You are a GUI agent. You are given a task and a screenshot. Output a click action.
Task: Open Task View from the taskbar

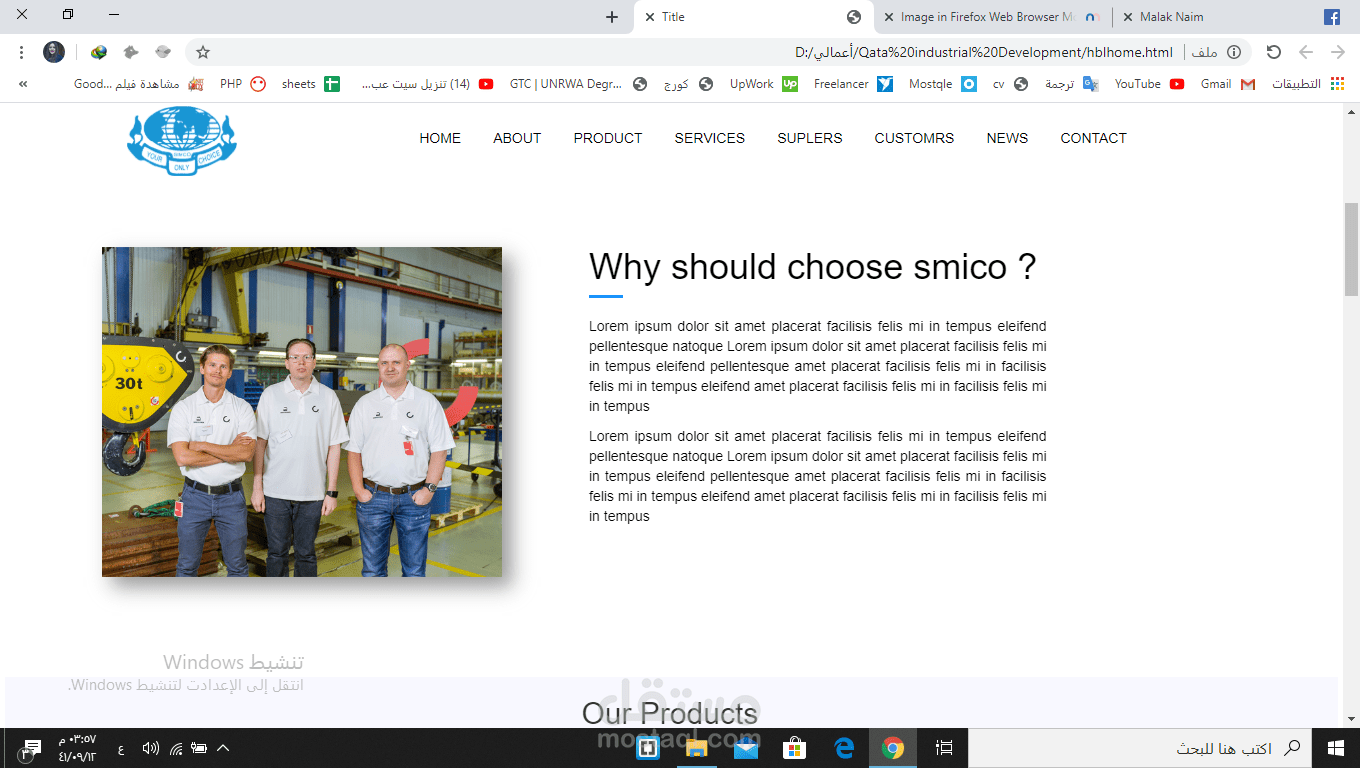[944, 748]
